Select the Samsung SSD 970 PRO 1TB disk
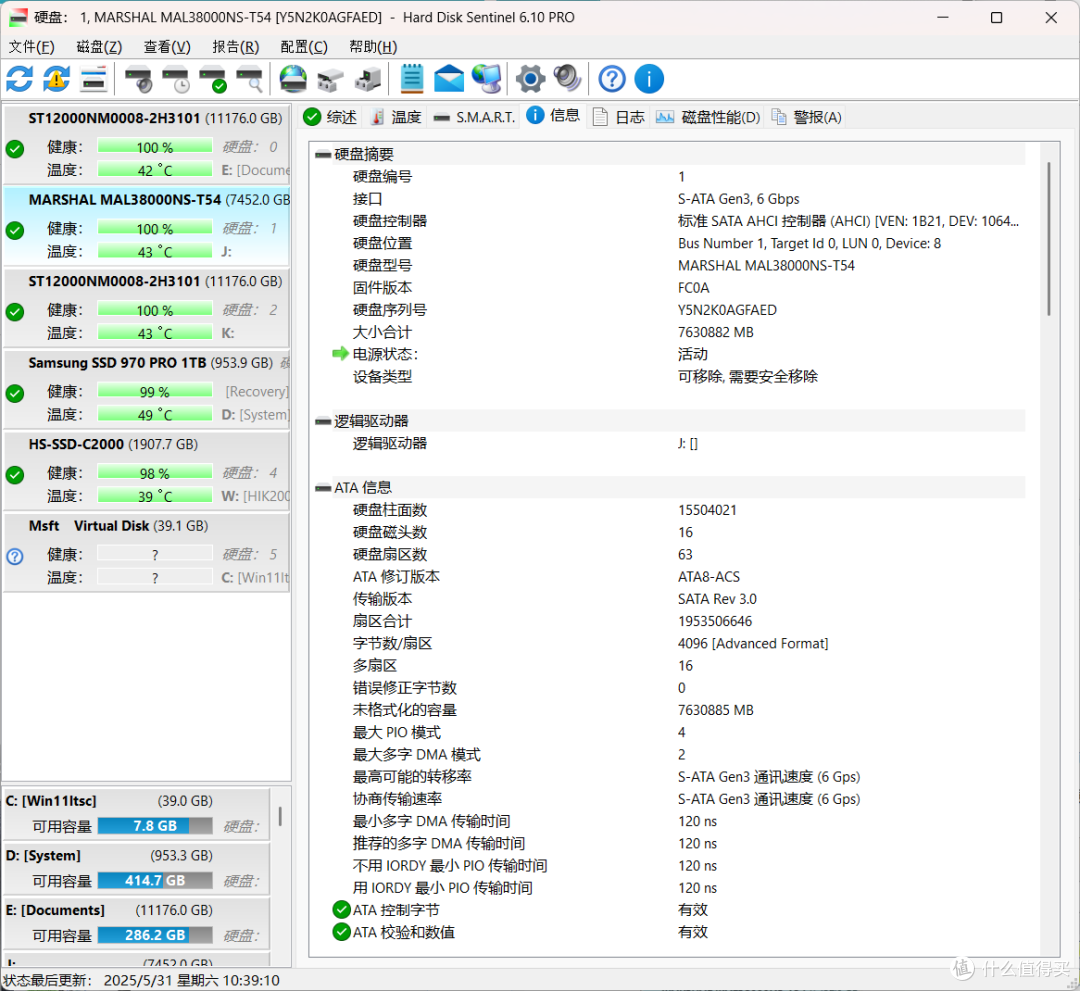Screen dimensions: 1080x991 (x=146, y=389)
